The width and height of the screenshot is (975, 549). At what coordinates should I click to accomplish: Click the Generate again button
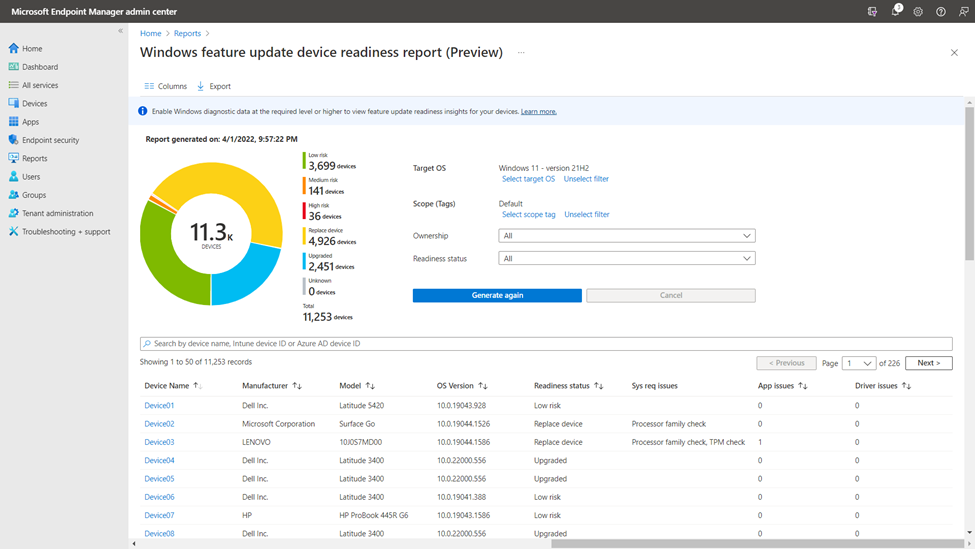(497, 295)
